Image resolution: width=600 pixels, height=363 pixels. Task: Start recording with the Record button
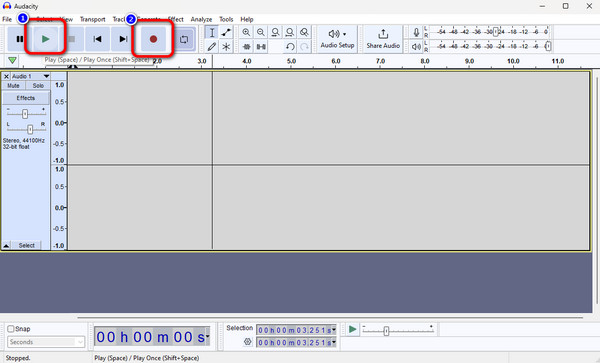click(153, 39)
